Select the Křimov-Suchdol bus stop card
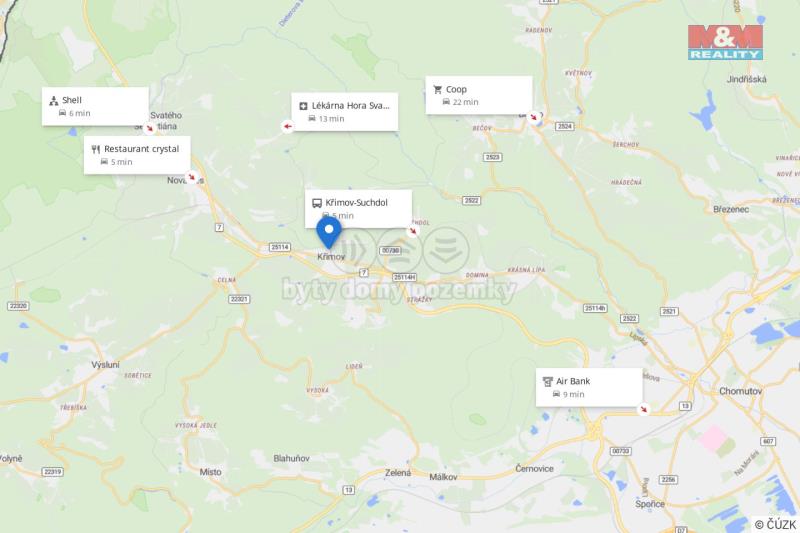 pos(358,209)
